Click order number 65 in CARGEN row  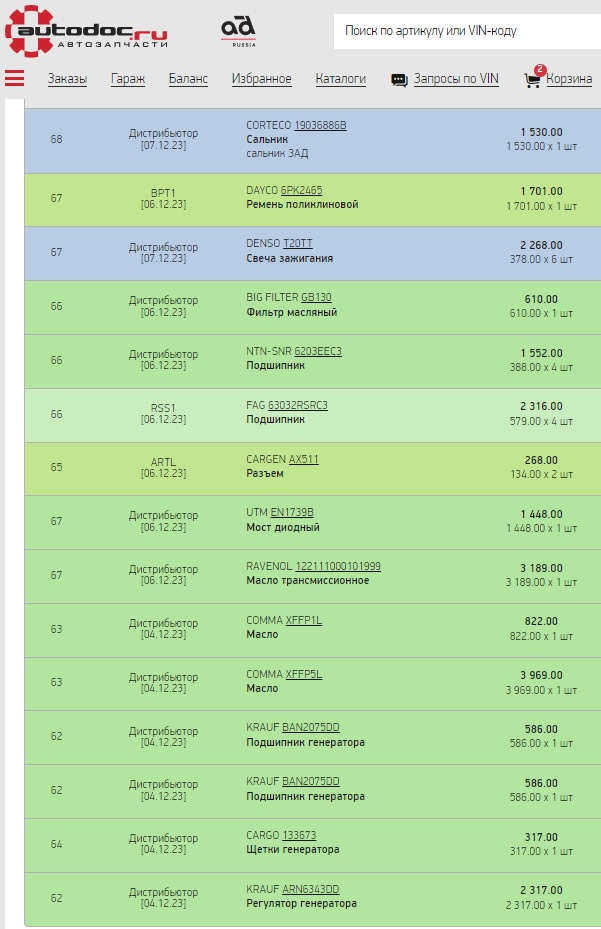[56, 467]
